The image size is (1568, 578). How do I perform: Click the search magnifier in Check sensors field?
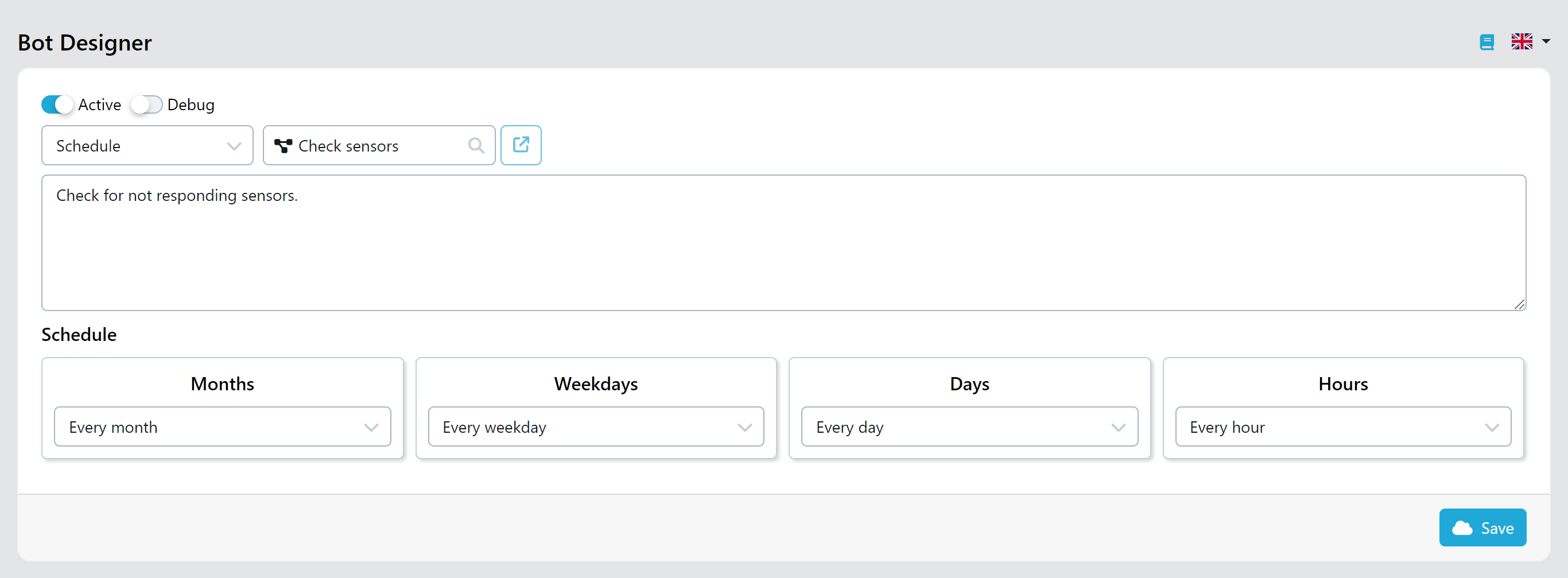[476, 146]
